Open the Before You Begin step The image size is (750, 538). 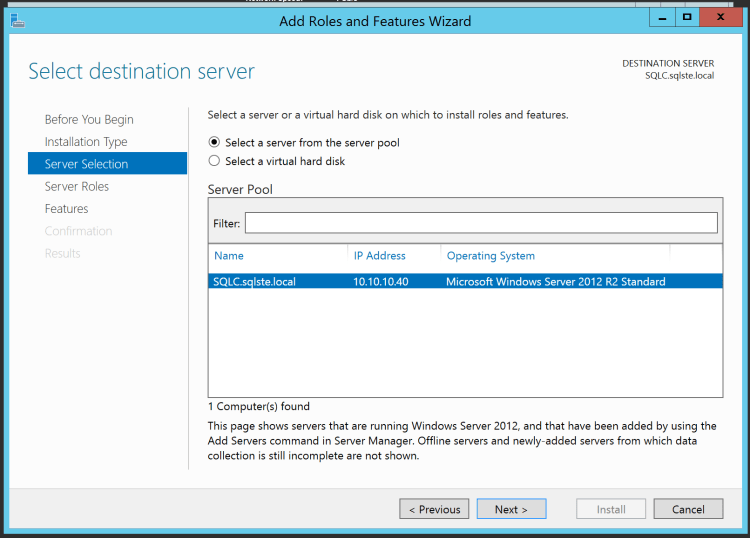89,120
